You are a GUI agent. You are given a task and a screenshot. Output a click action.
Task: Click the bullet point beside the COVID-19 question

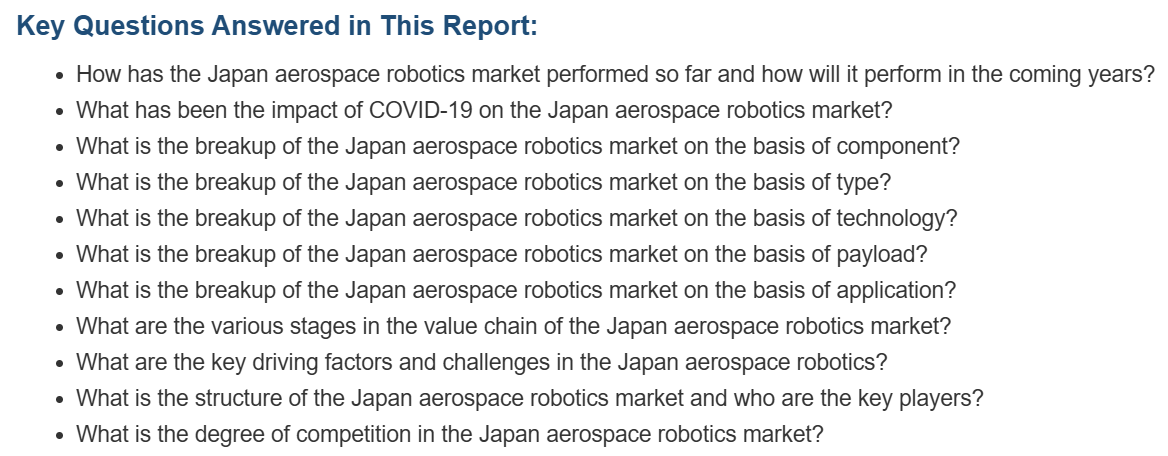(61, 112)
